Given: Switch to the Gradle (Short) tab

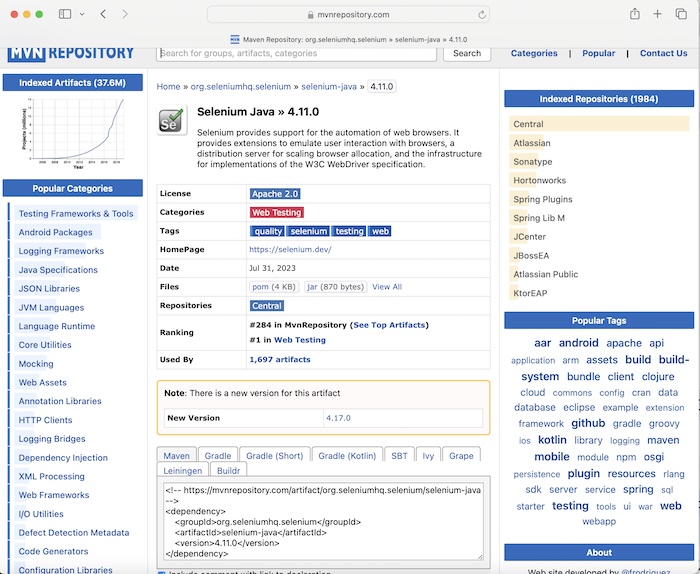Looking at the screenshot, I should click(x=275, y=456).
